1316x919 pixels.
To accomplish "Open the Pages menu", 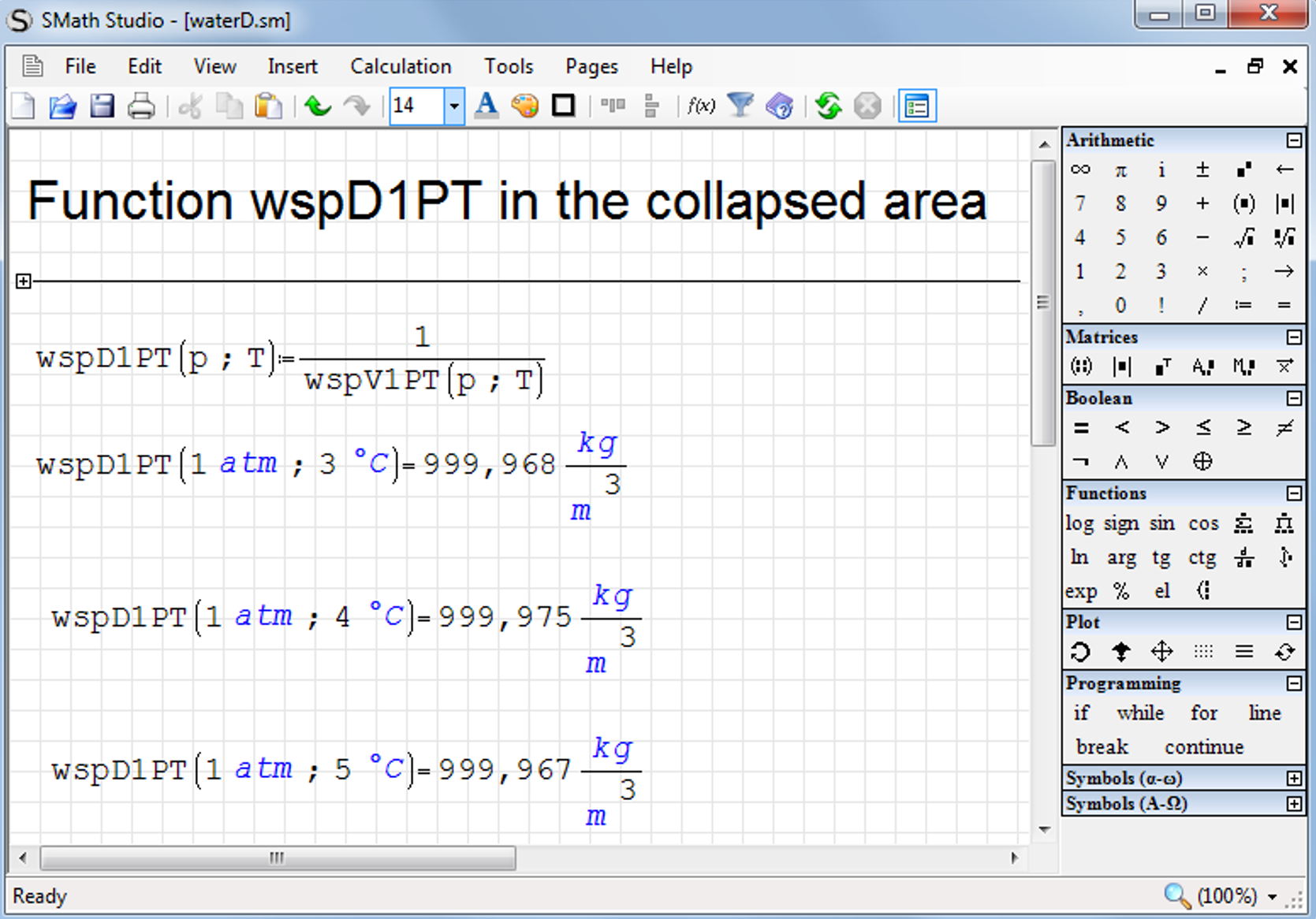I will [592, 66].
